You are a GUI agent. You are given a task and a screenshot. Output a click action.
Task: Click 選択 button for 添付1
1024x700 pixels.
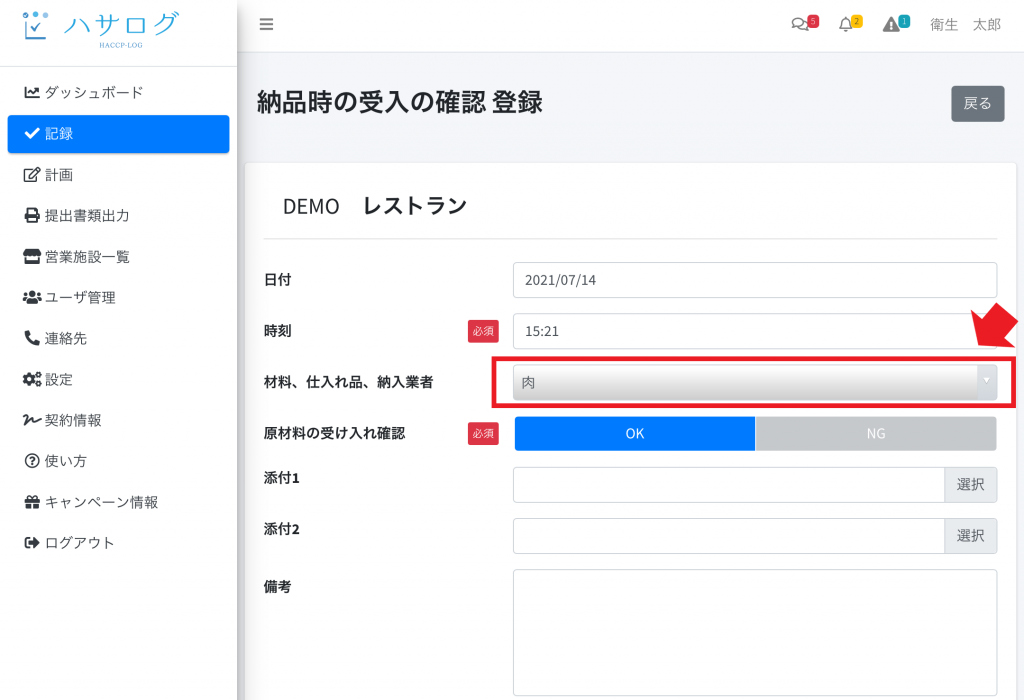[970, 485]
